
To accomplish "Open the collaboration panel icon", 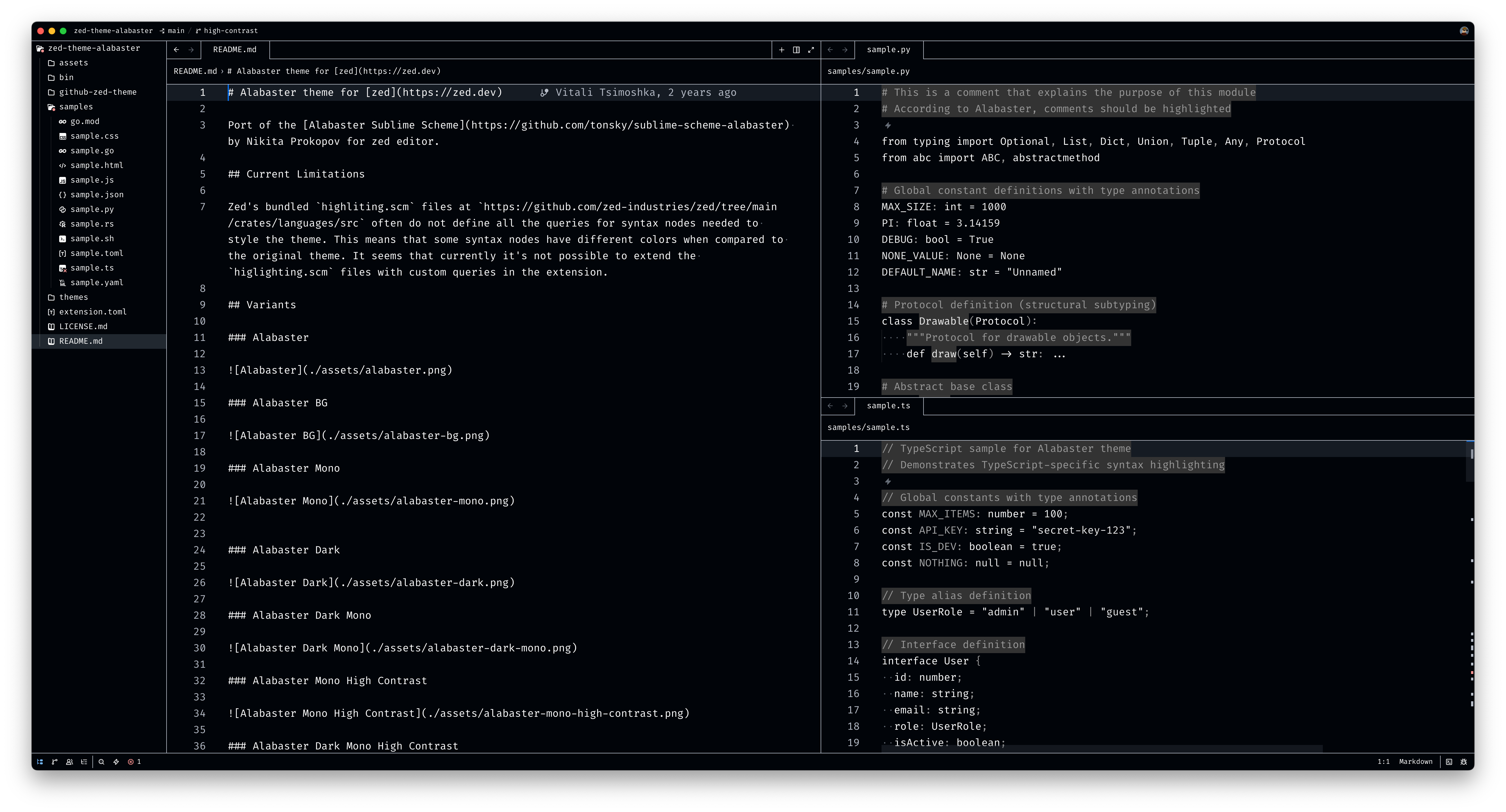I will pos(70,762).
